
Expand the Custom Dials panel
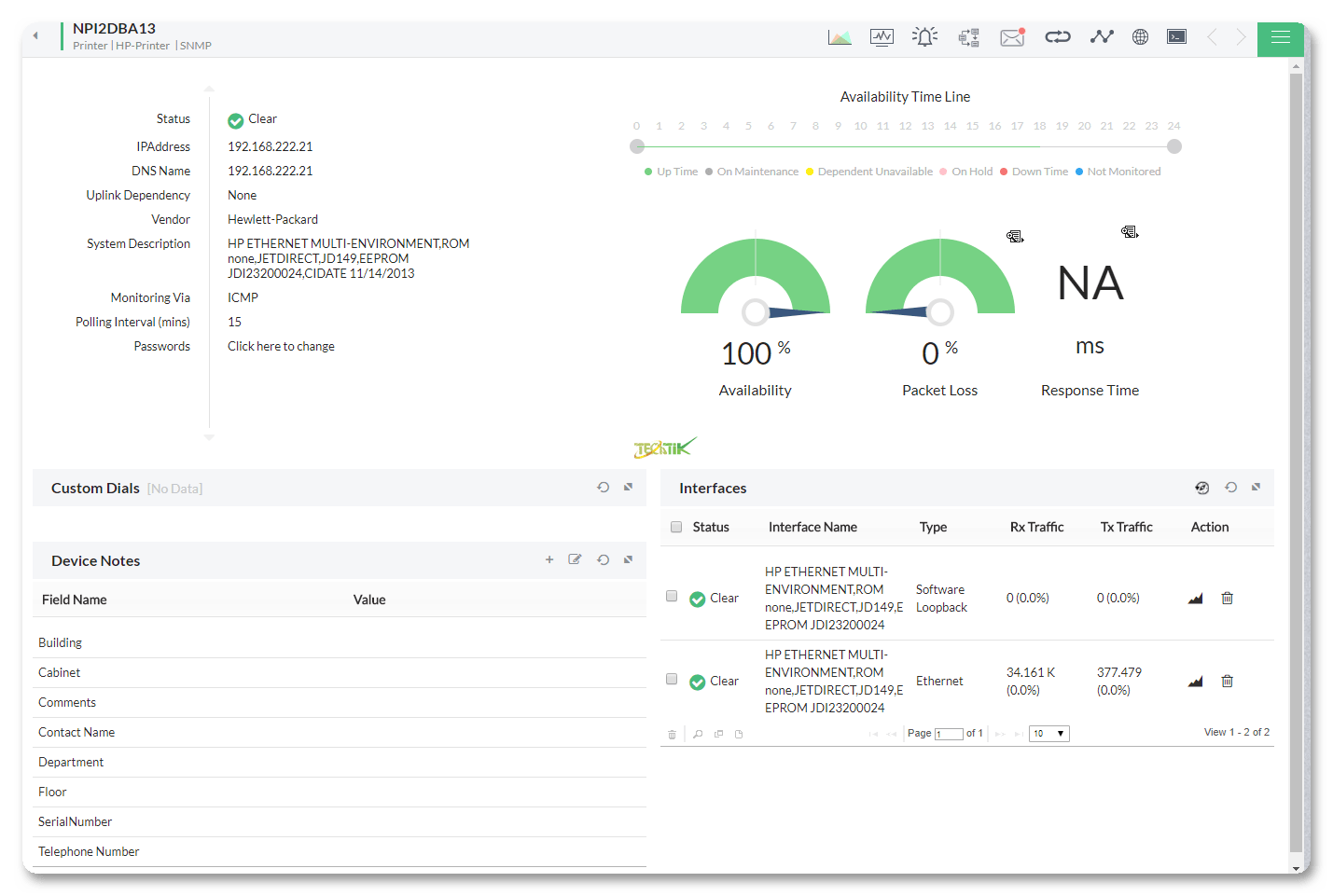point(628,488)
